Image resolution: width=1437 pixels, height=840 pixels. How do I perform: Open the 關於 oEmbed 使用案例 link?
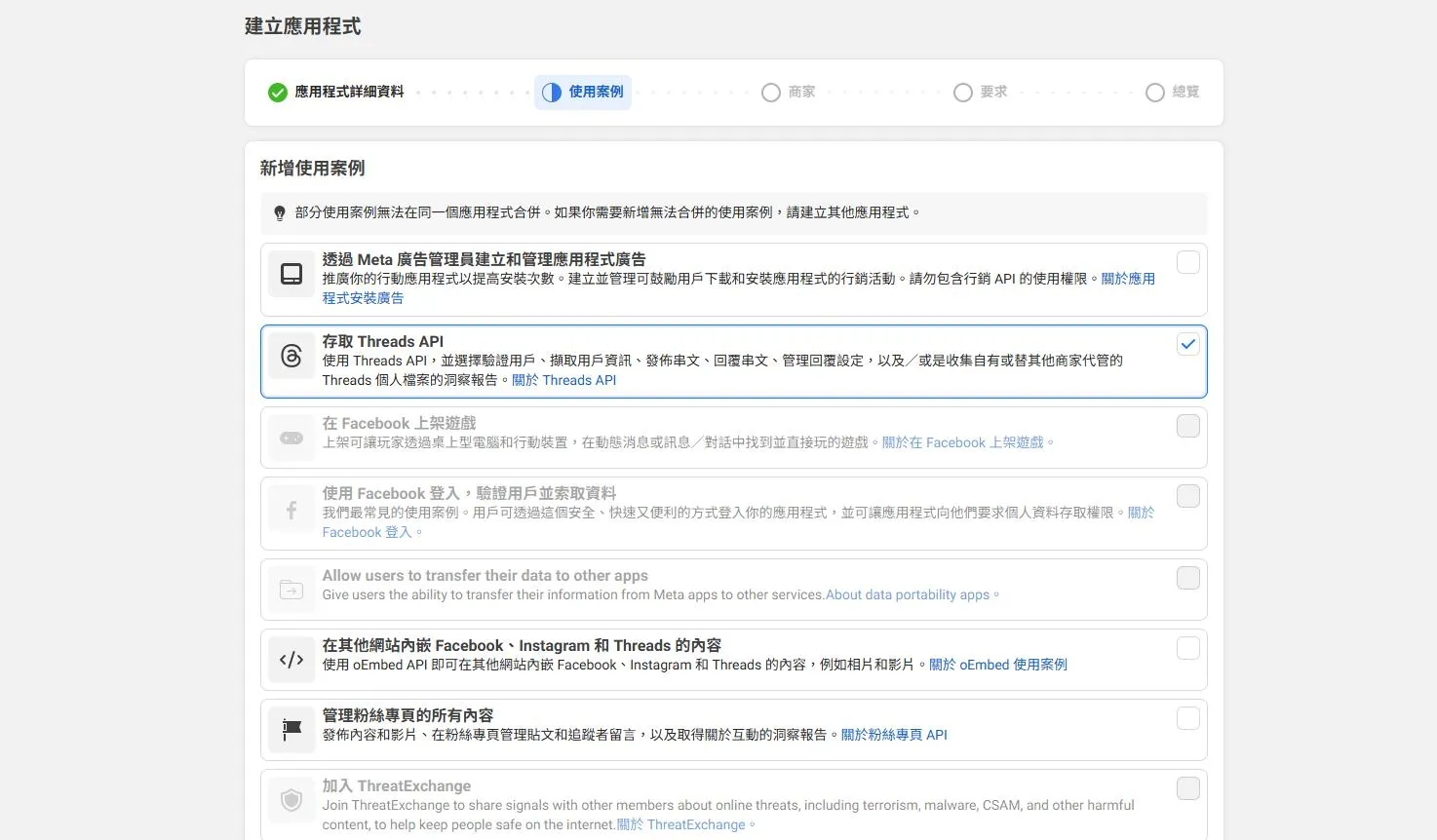point(996,665)
